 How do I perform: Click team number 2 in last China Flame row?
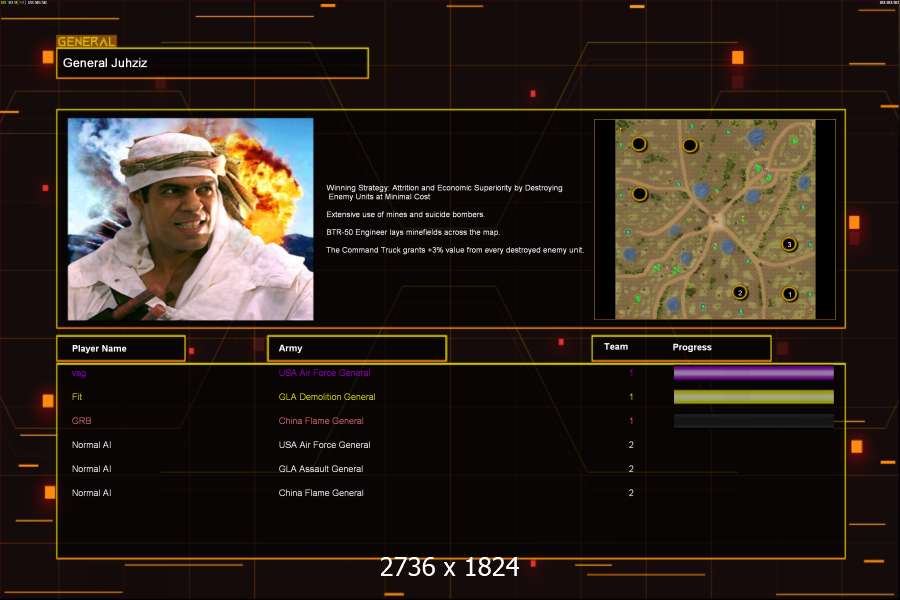click(631, 493)
